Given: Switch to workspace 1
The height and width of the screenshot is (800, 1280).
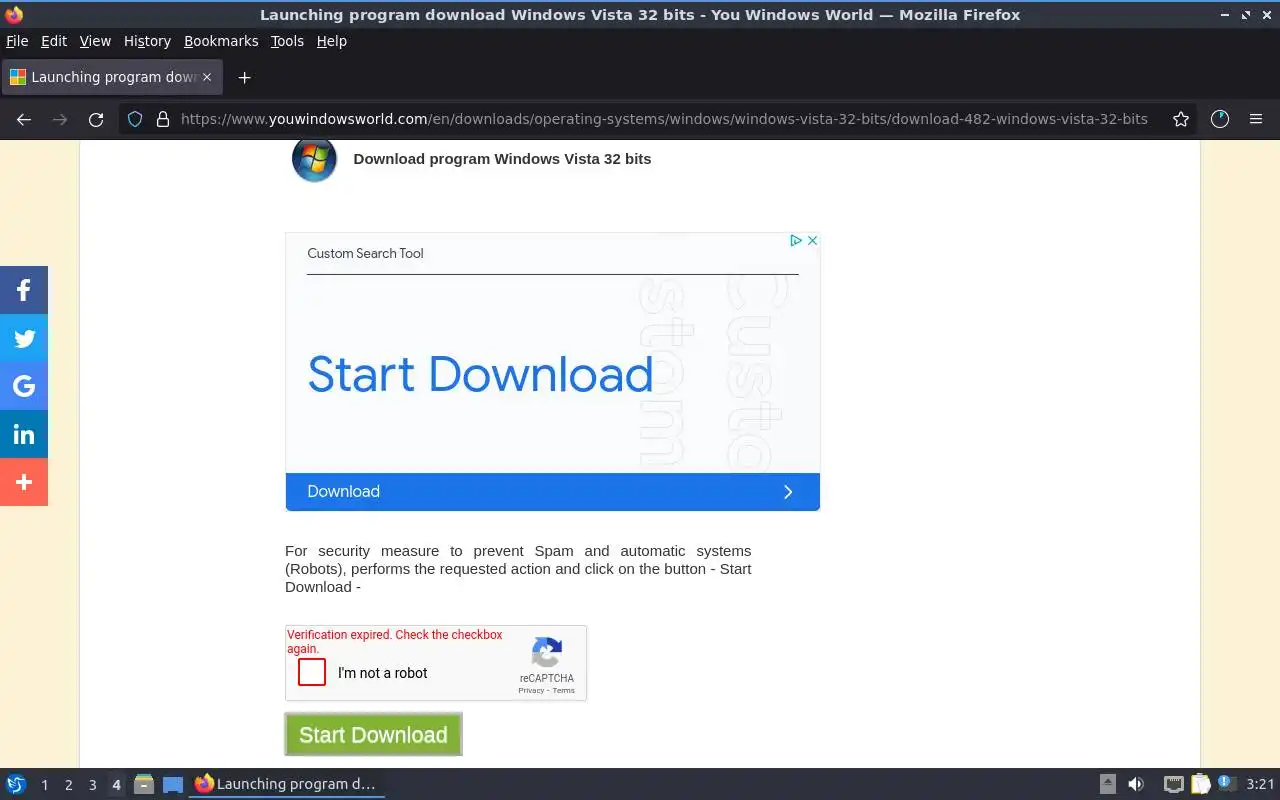Looking at the screenshot, I should click(44, 785).
